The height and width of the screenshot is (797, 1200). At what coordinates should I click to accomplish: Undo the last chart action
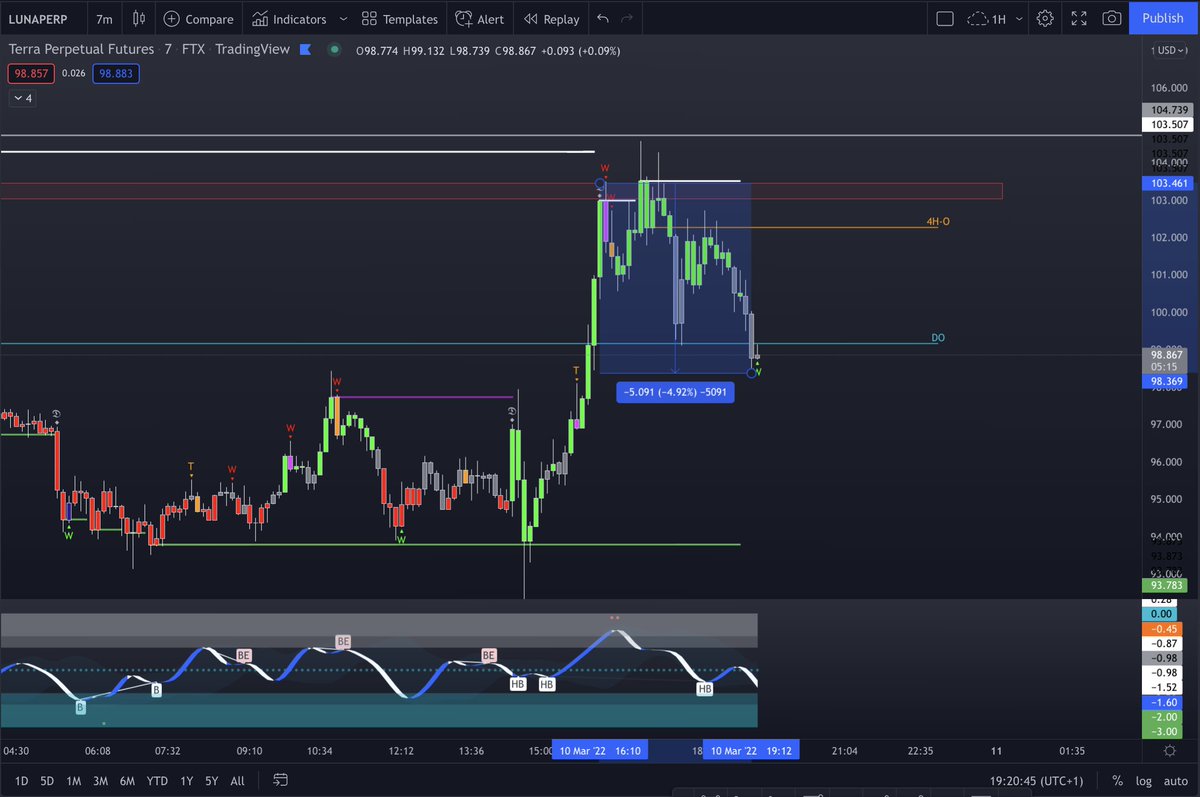602,18
